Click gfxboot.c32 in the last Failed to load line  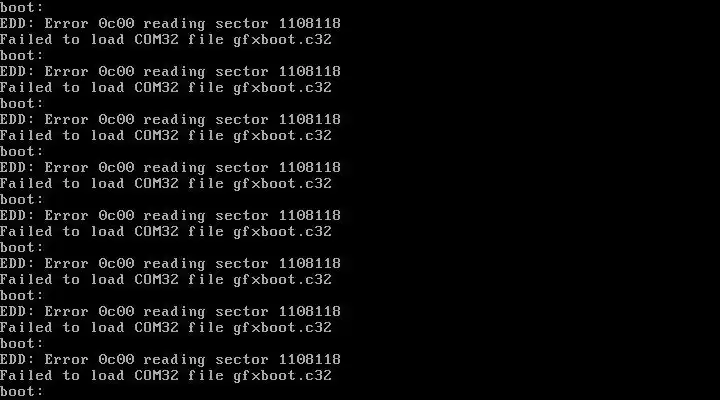282,375
